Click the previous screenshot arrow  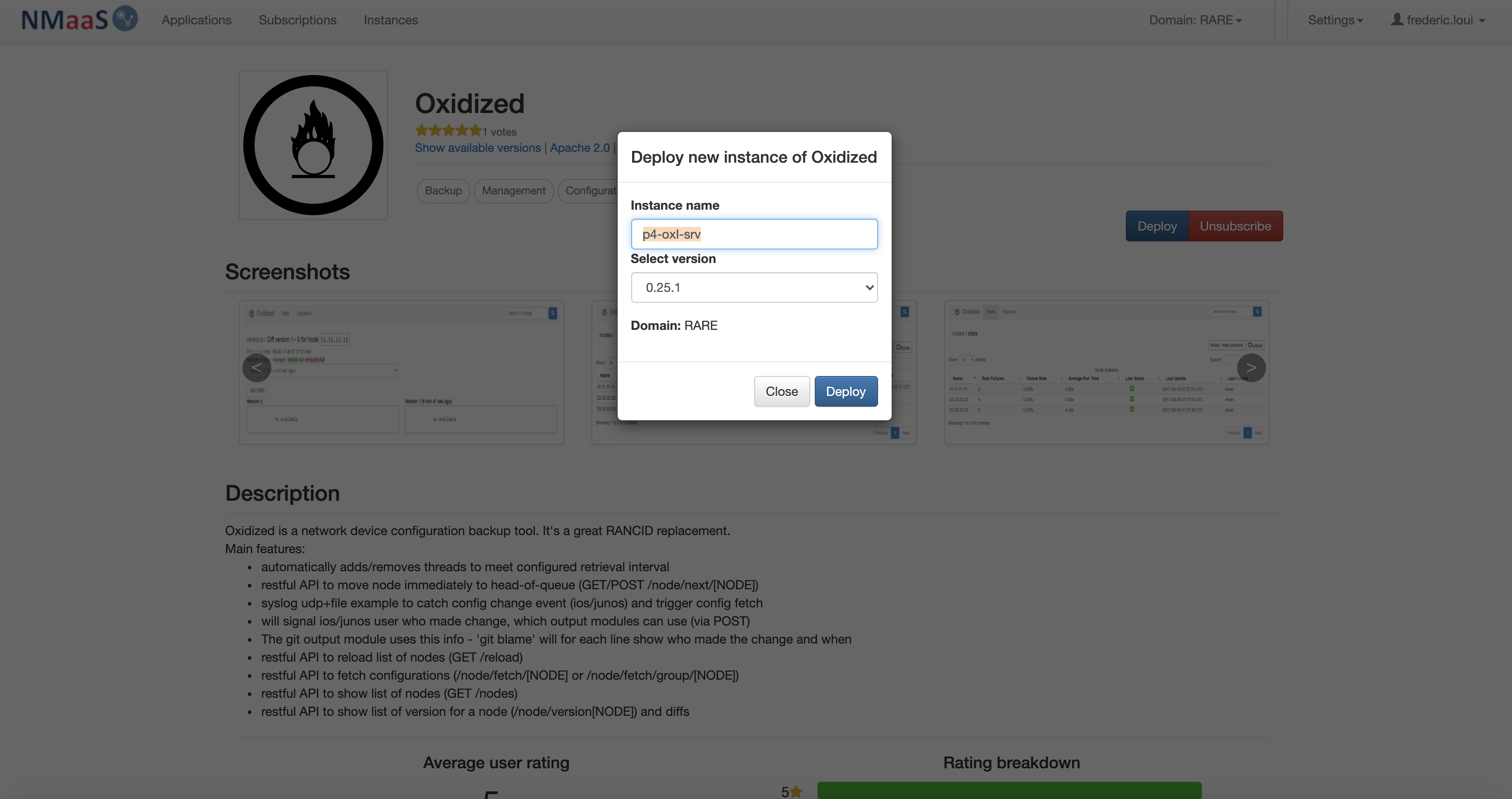[x=256, y=368]
